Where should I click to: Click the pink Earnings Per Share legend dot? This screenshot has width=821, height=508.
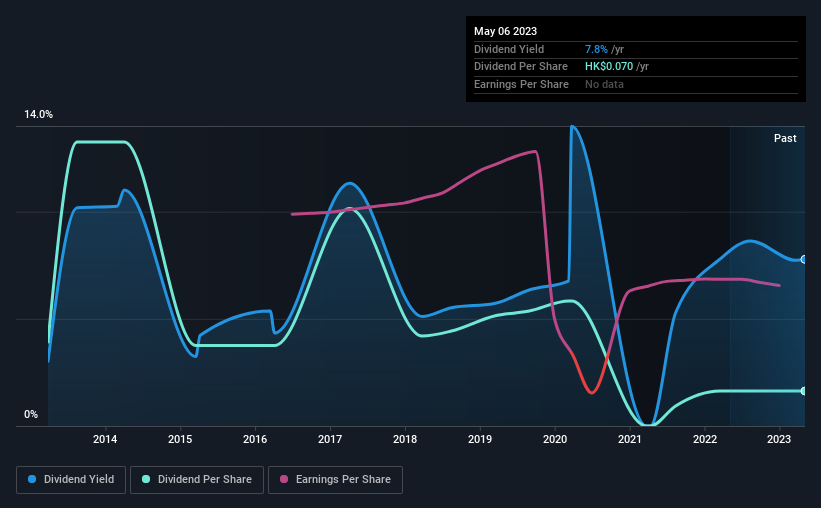click(x=284, y=479)
